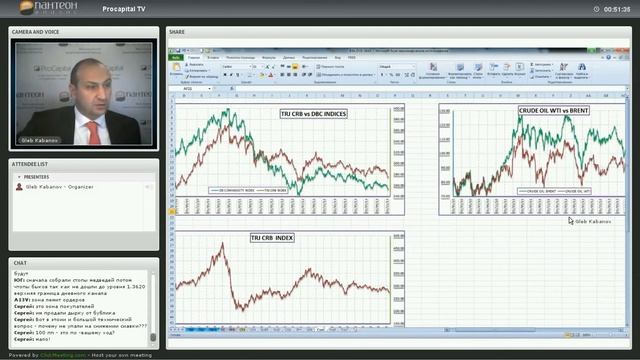
Task: Click the Merge and Center button
Action: click(x=346, y=75)
